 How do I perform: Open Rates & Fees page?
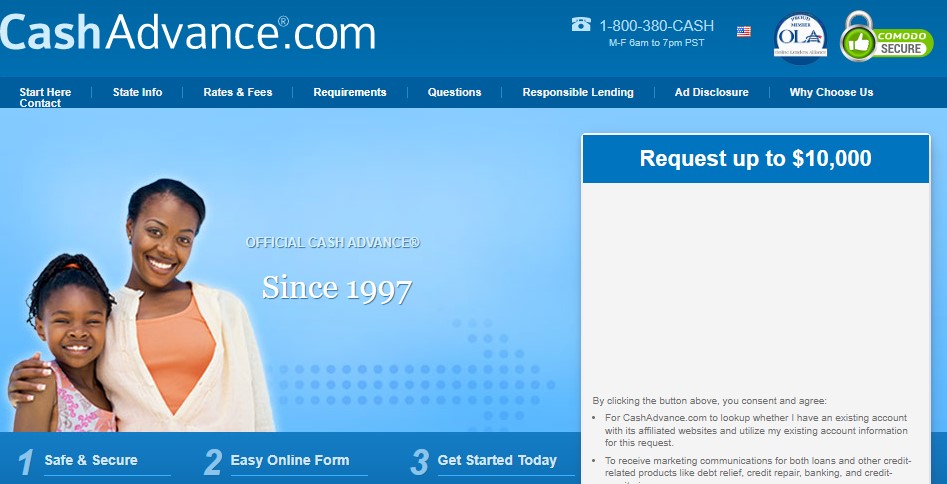[238, 92]
